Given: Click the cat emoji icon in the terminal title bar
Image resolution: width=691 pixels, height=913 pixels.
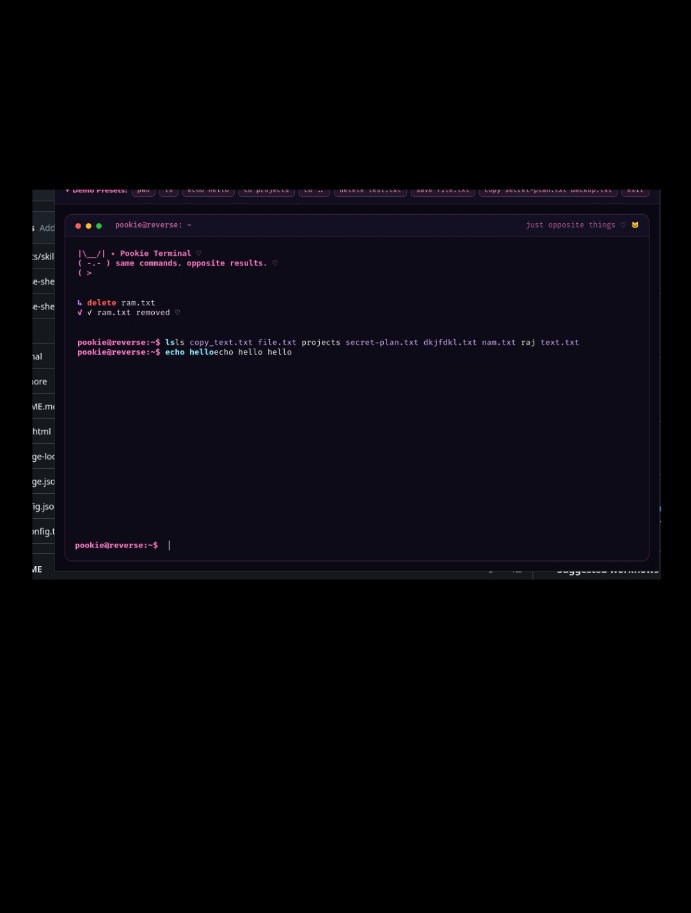Looking at the screenshot, I should pos(635,225).
